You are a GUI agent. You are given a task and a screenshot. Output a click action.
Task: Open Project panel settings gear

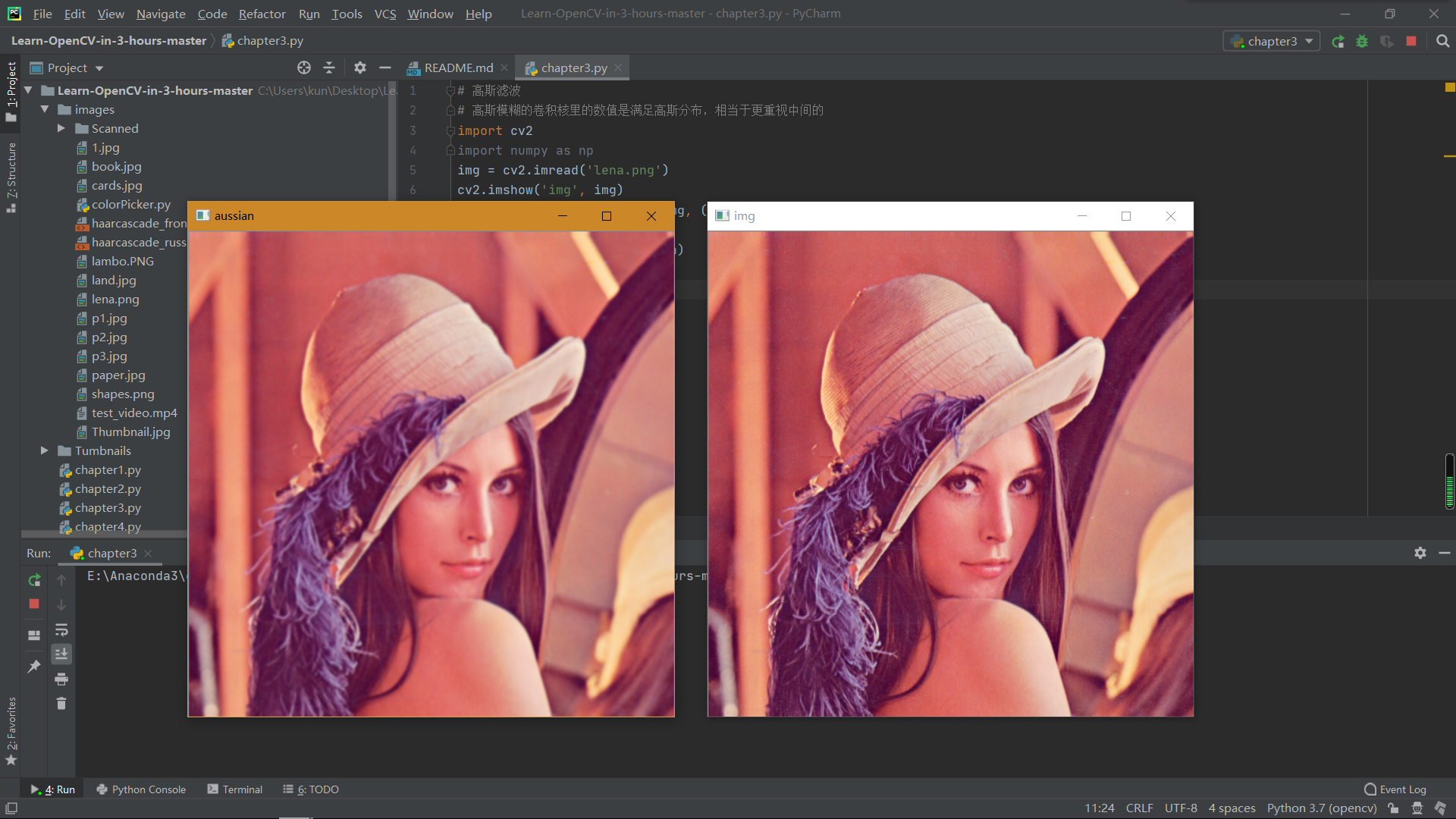(360, 67)
